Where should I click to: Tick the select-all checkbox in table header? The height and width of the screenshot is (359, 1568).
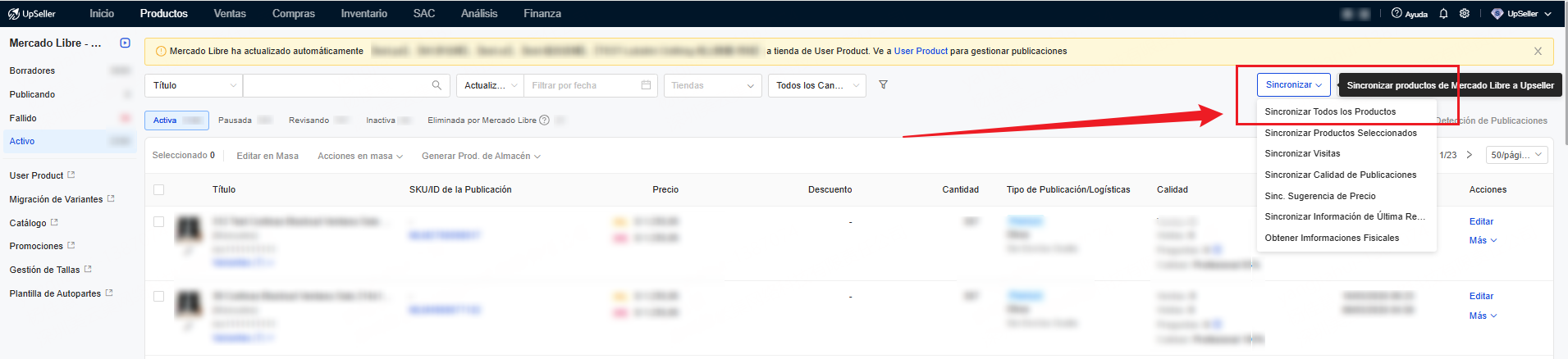coord(158,189)
